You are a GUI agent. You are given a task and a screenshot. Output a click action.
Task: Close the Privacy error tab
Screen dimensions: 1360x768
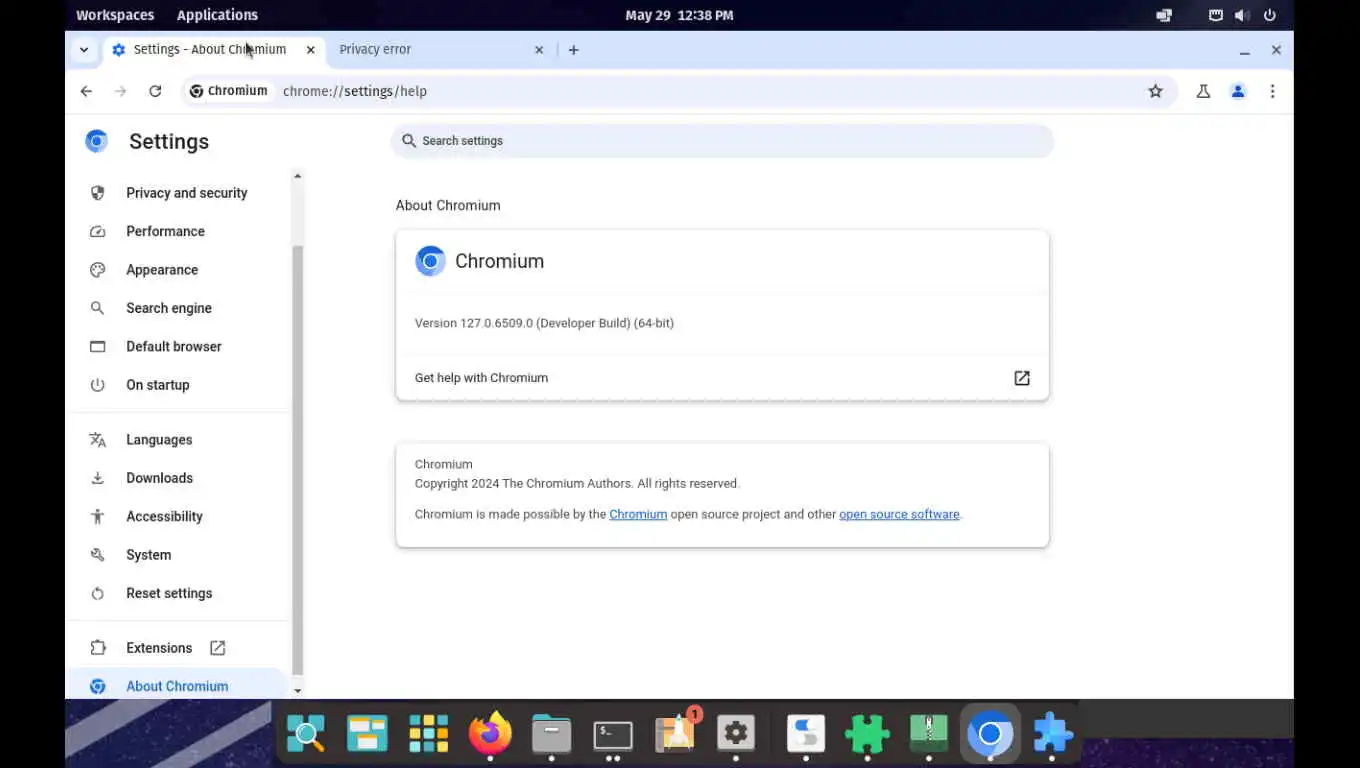(x=539, y=49)
